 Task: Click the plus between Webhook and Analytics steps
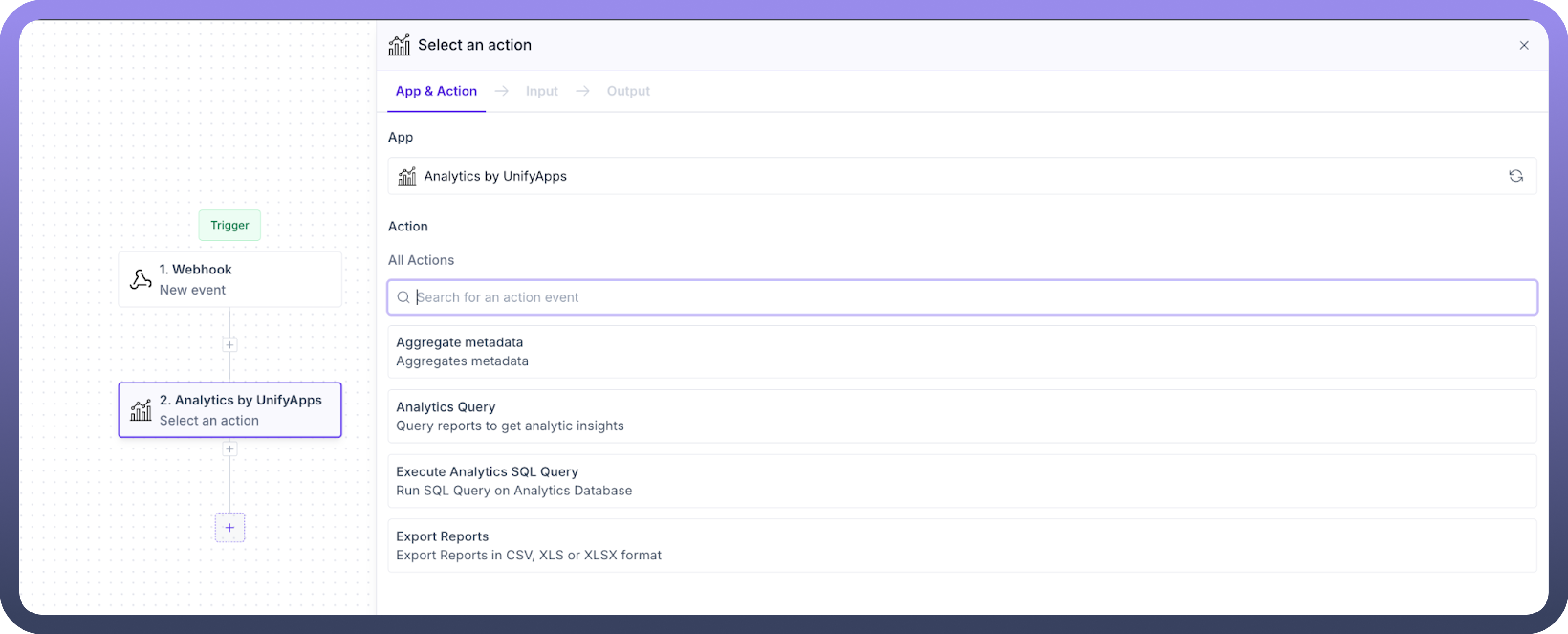pos(229,345)
